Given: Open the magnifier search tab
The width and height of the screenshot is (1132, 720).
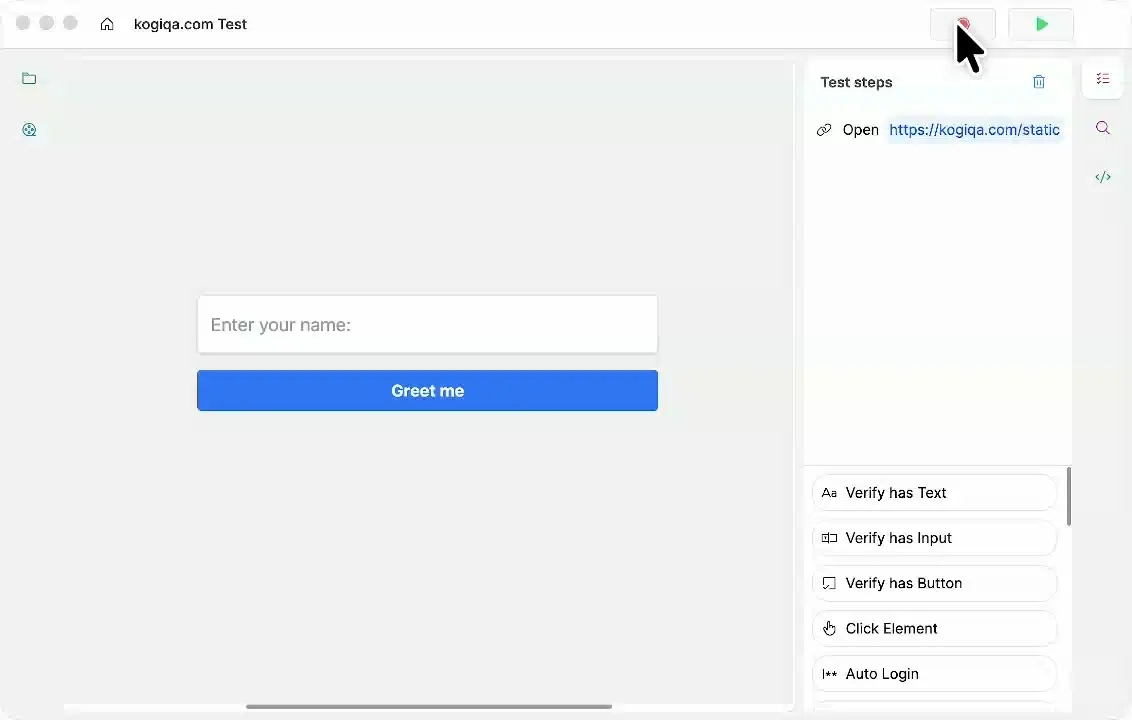Looking at the screenshot, I should tap(1103, 128).
